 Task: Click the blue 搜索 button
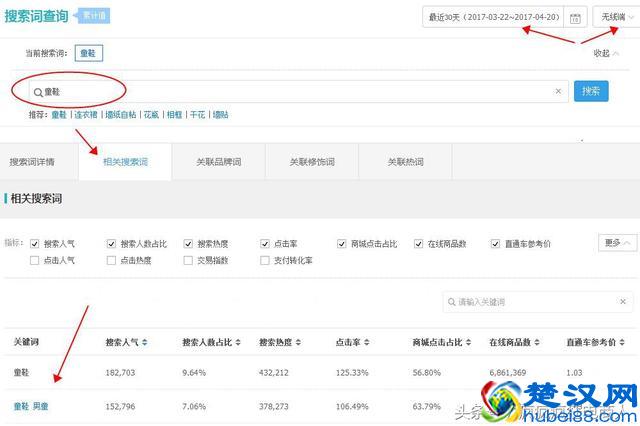pos(591,91)
